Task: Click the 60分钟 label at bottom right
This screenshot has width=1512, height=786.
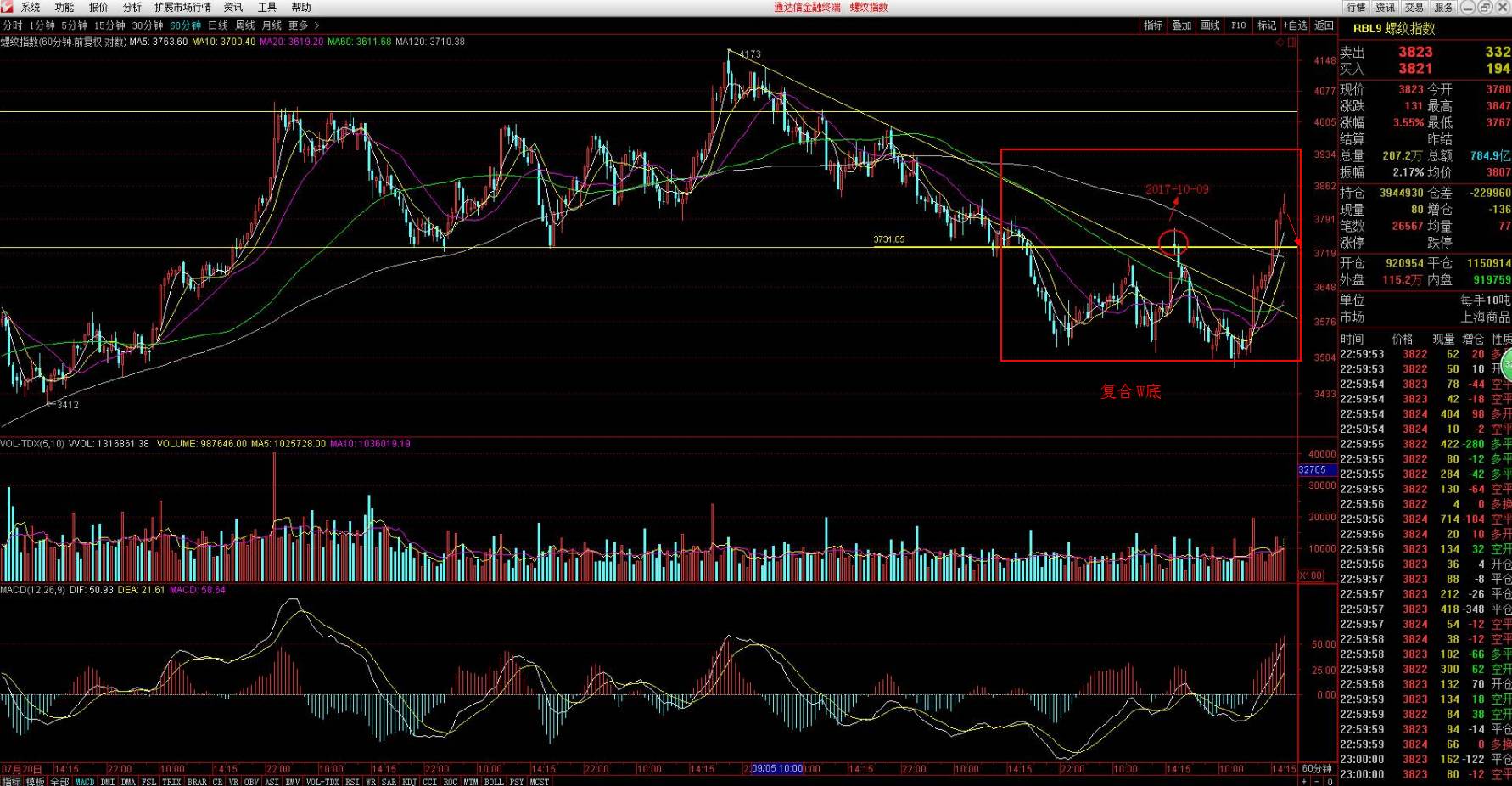Action: (x=1317, y=769)
